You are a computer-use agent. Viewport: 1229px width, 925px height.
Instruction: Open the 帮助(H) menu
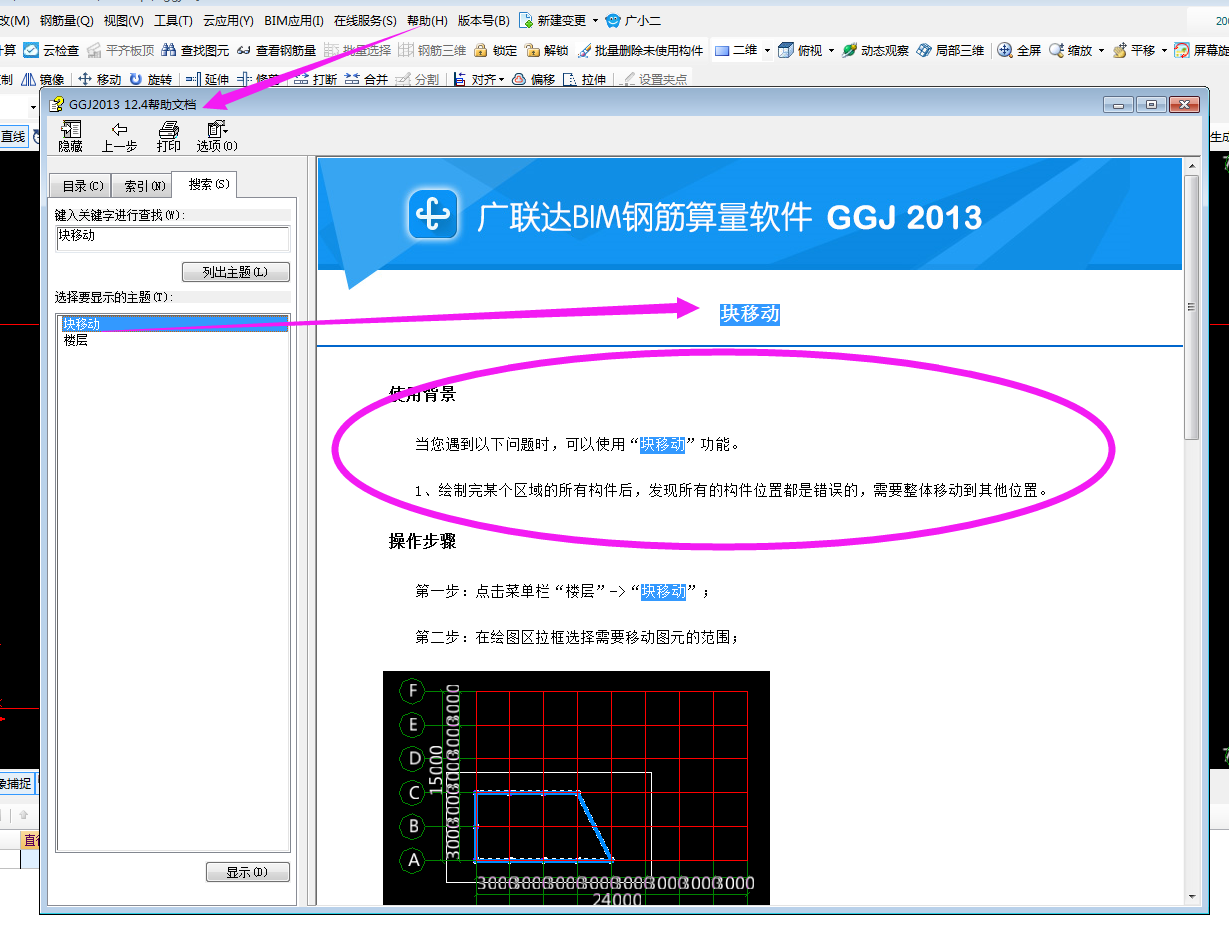pos(427,20)
